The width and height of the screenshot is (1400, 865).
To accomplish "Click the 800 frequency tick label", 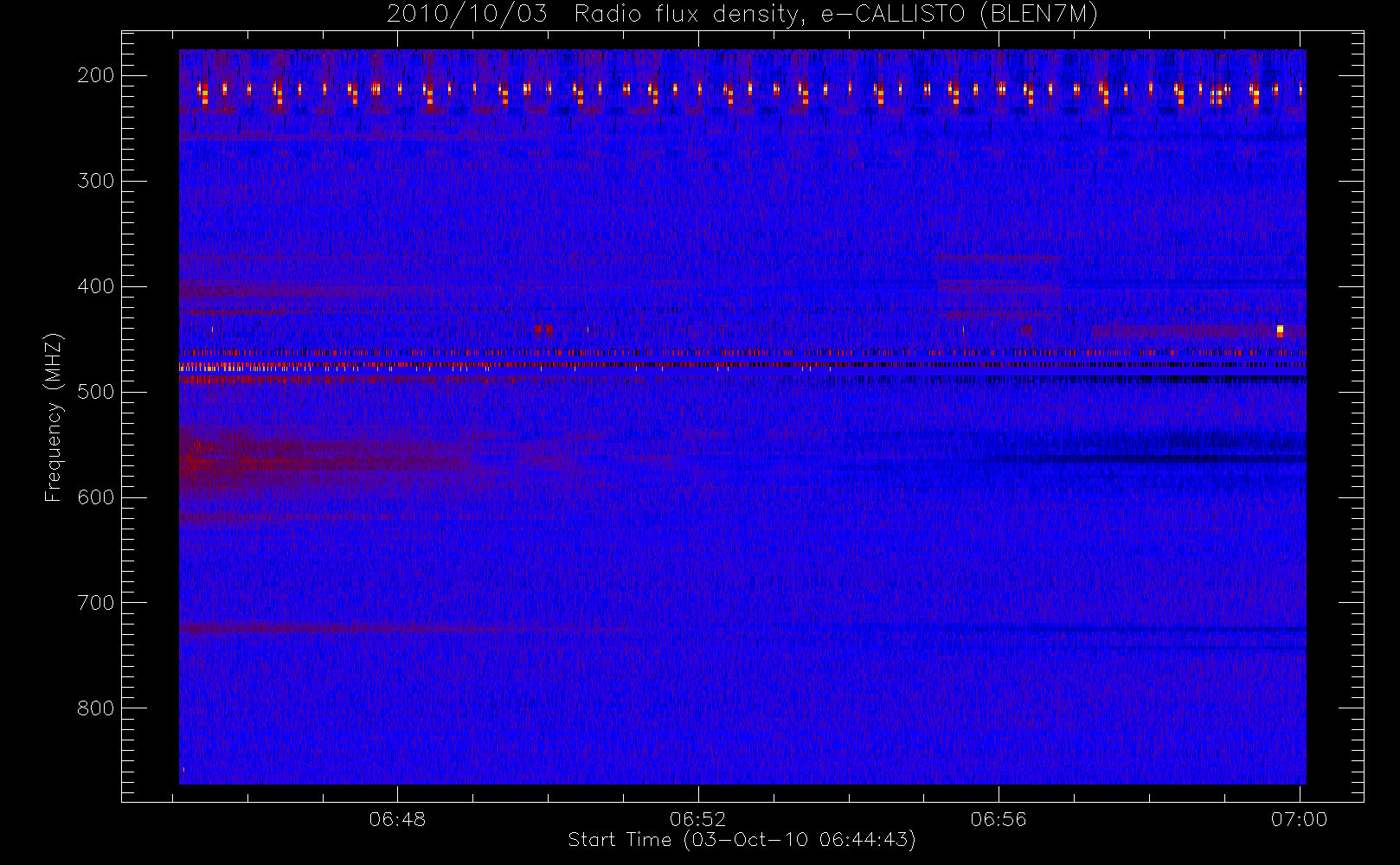I will 96,708.
